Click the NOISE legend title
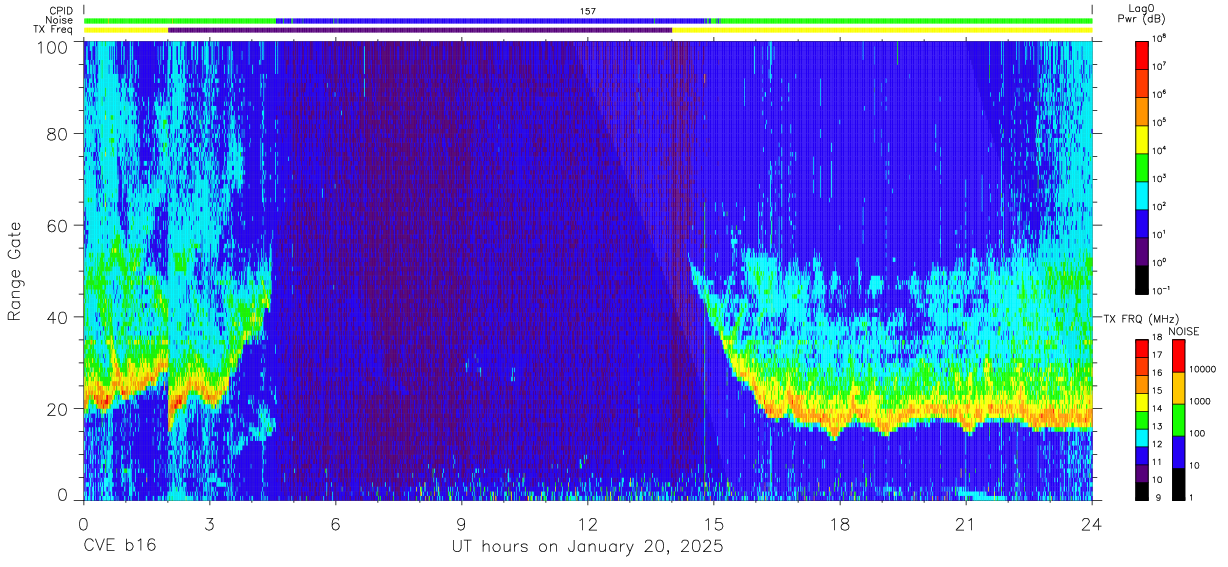Screen dimensions: 1228x567 [1182, 330]
